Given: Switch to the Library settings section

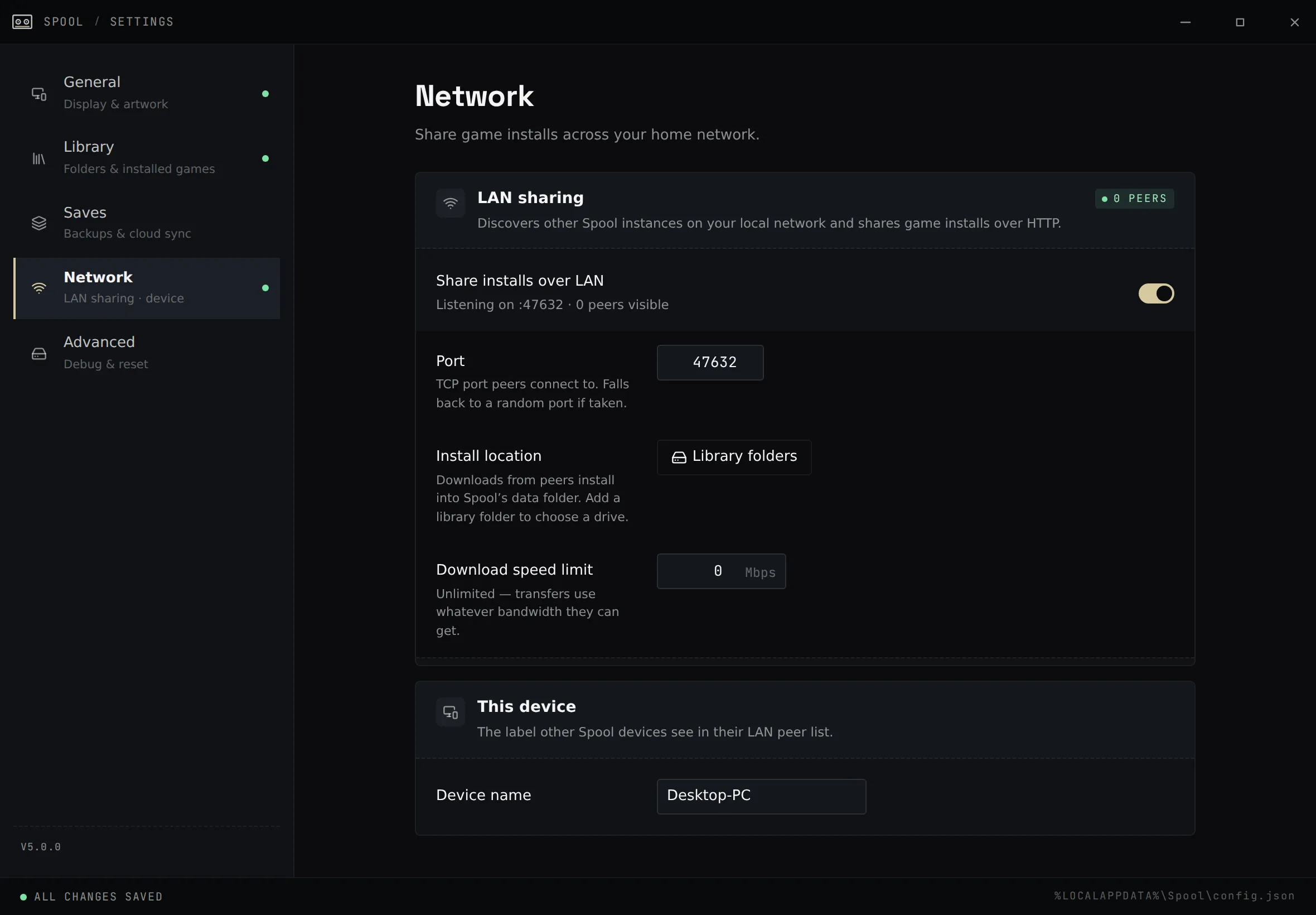Looking at the screenshot, I should pos(147,158).
